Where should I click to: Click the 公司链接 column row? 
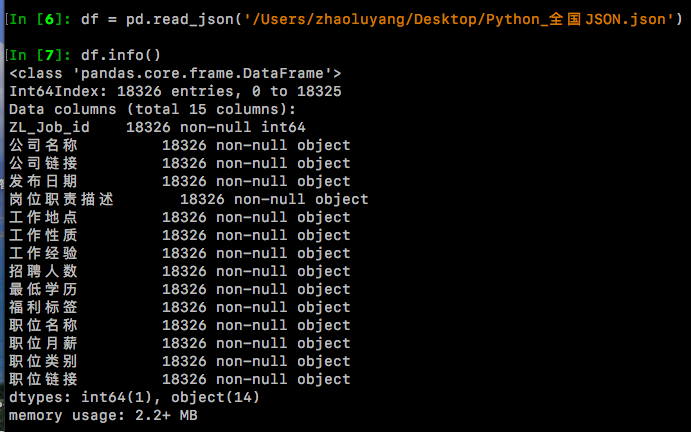coord(179,164)
